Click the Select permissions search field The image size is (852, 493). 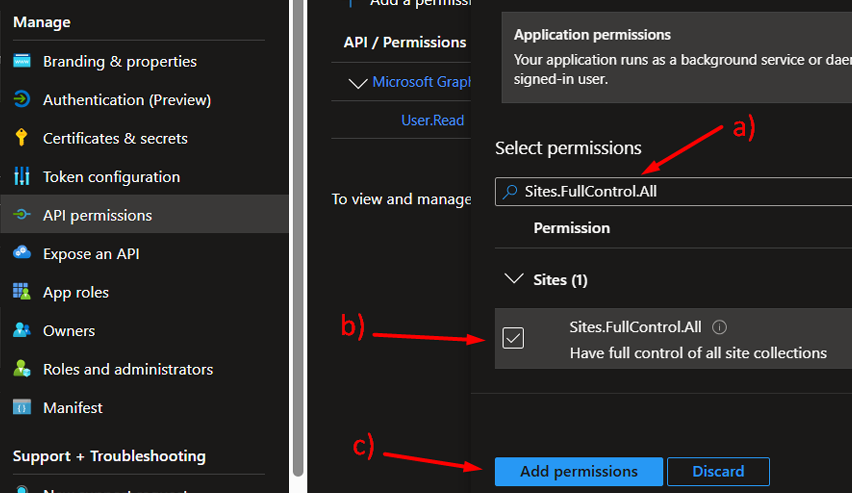pos(680,192)
